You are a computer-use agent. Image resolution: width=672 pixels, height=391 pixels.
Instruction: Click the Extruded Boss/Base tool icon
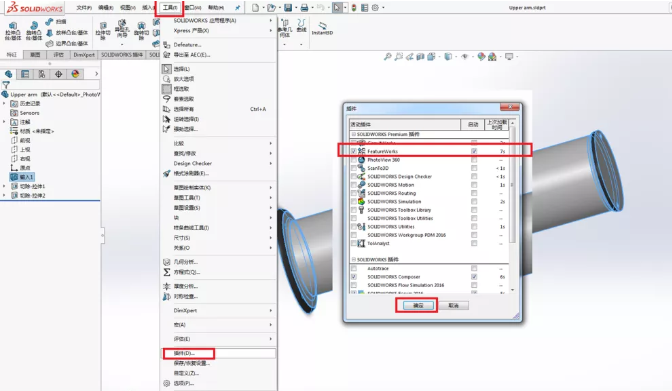pyautogui.click(x=13, y=26)
